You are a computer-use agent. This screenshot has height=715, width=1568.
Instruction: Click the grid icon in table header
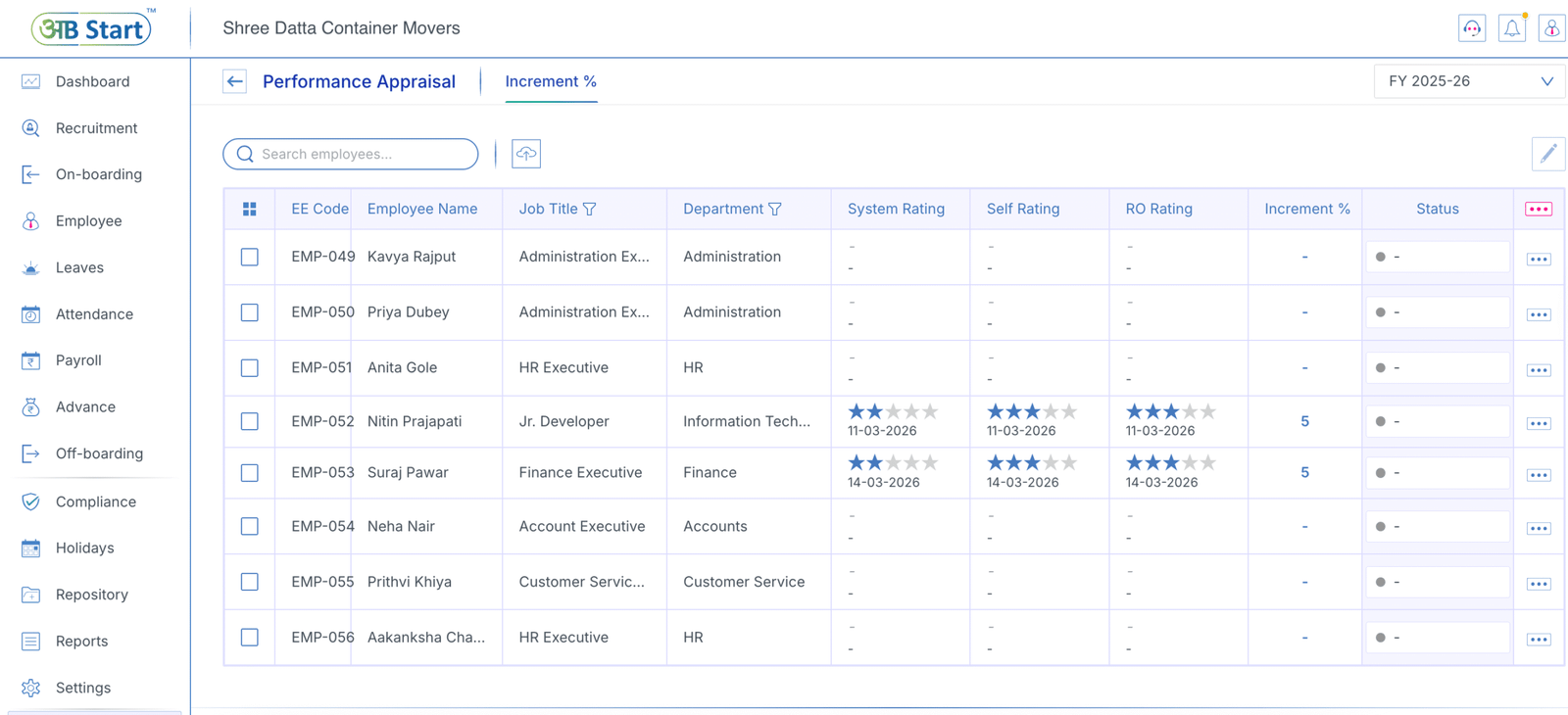coord(250,209)
